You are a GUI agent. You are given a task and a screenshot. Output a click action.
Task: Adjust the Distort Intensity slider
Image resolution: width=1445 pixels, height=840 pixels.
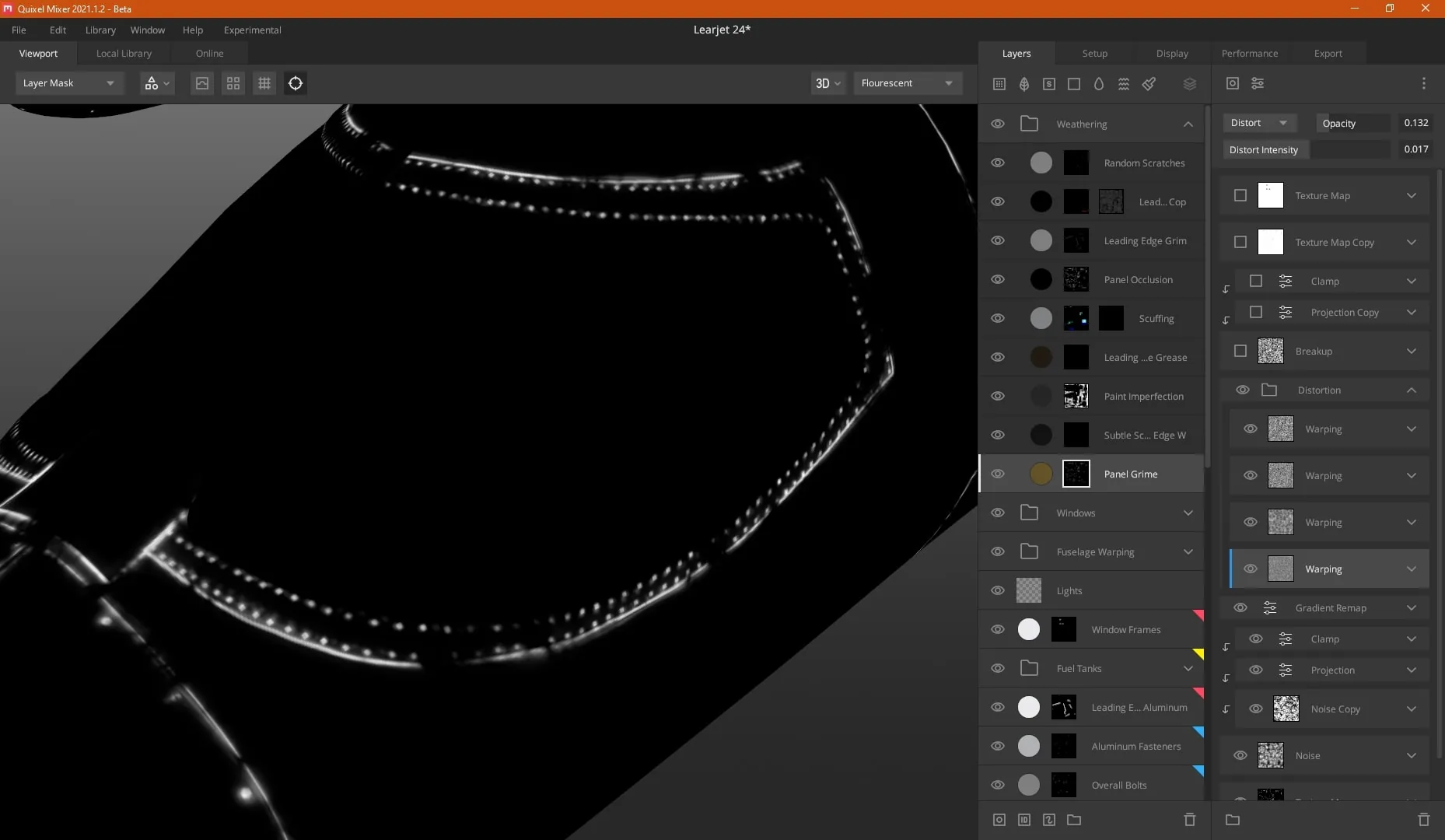pyautogui.click(x=1350, y=149)
